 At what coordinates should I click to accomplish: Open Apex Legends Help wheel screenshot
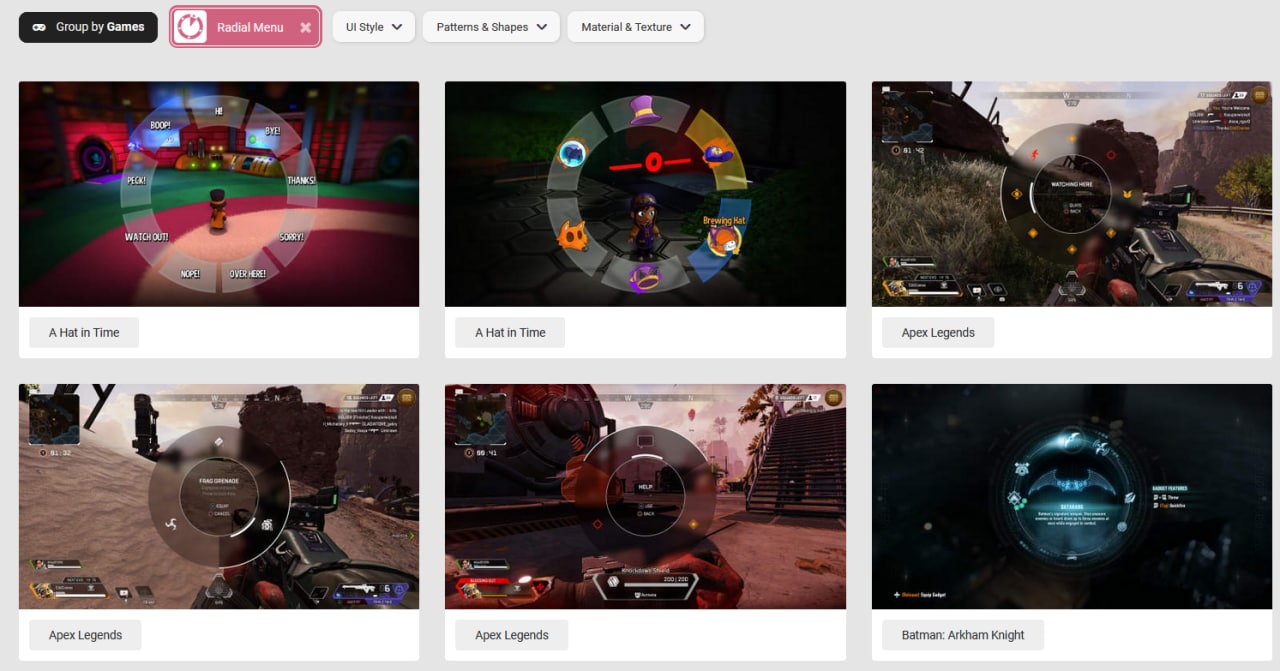coord(645,496)
